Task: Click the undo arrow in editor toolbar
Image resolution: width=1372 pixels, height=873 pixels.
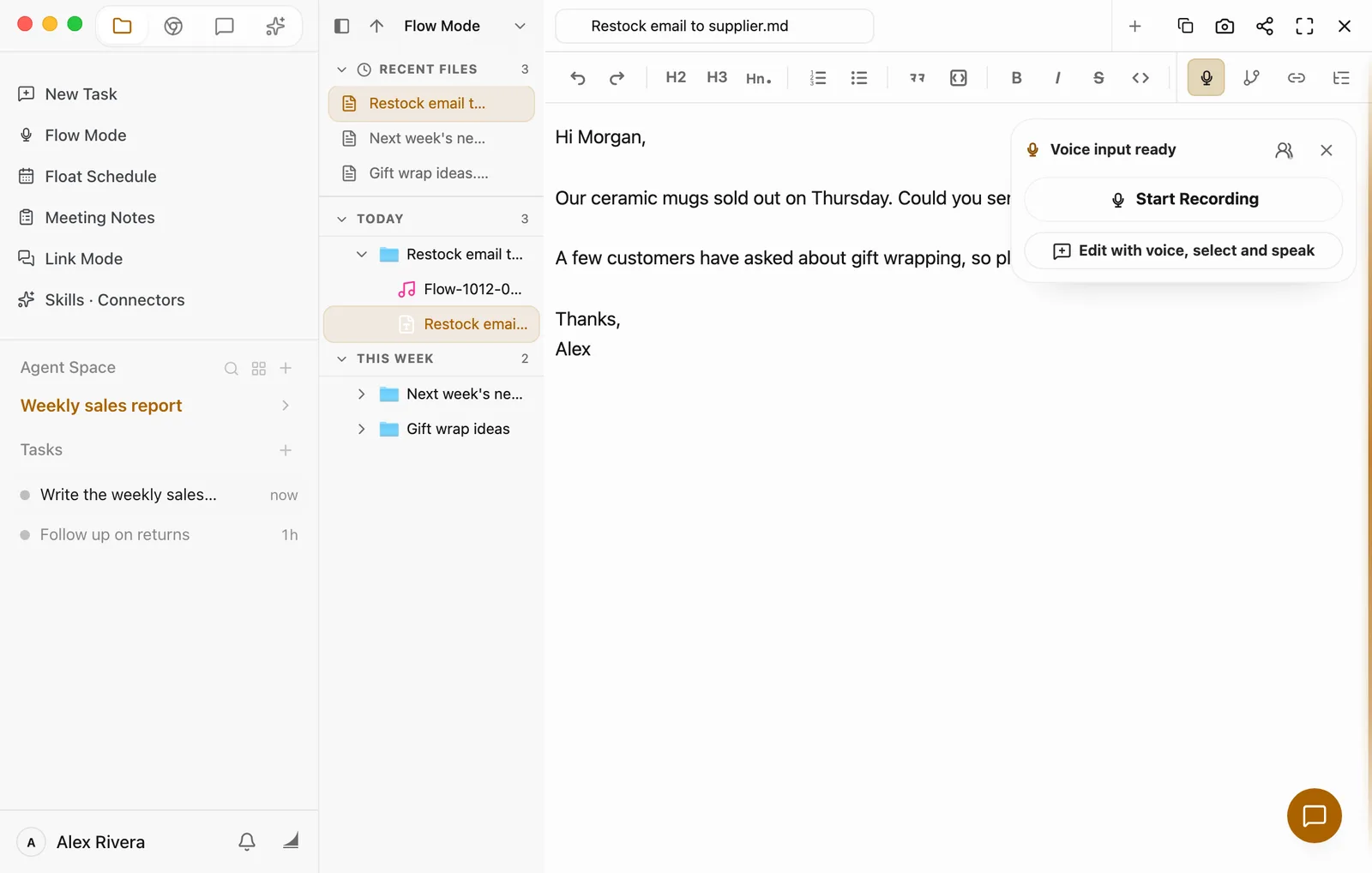Action: [x=578, y=78]
